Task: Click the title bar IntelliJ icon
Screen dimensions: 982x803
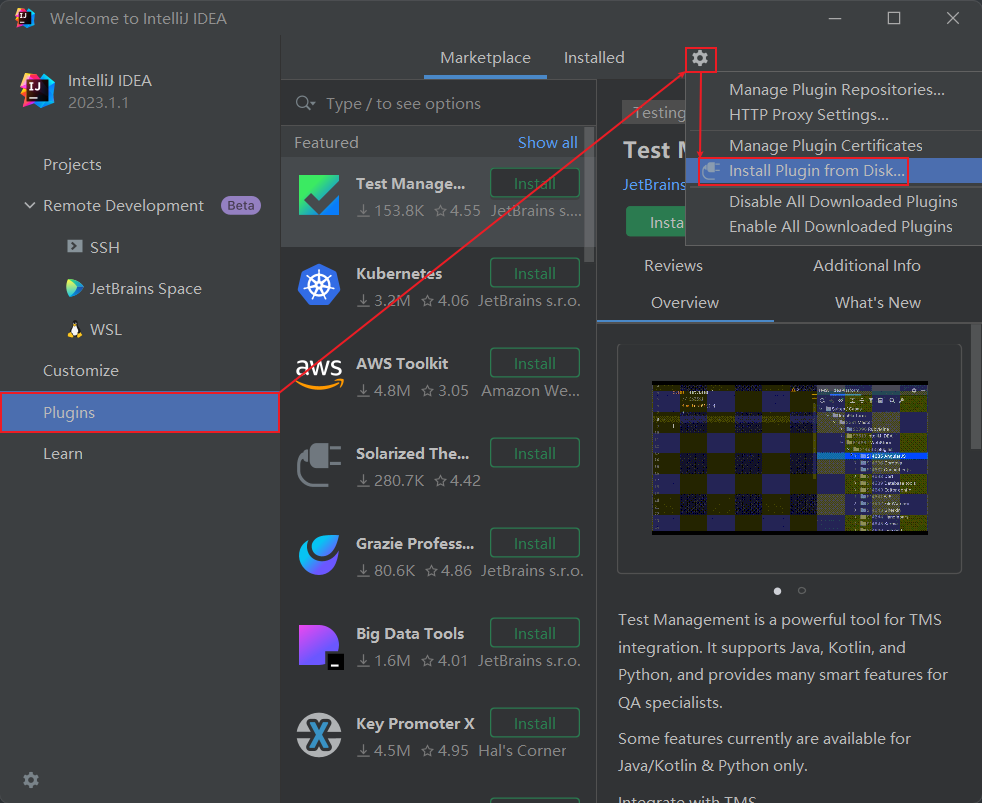Action: 24,18
